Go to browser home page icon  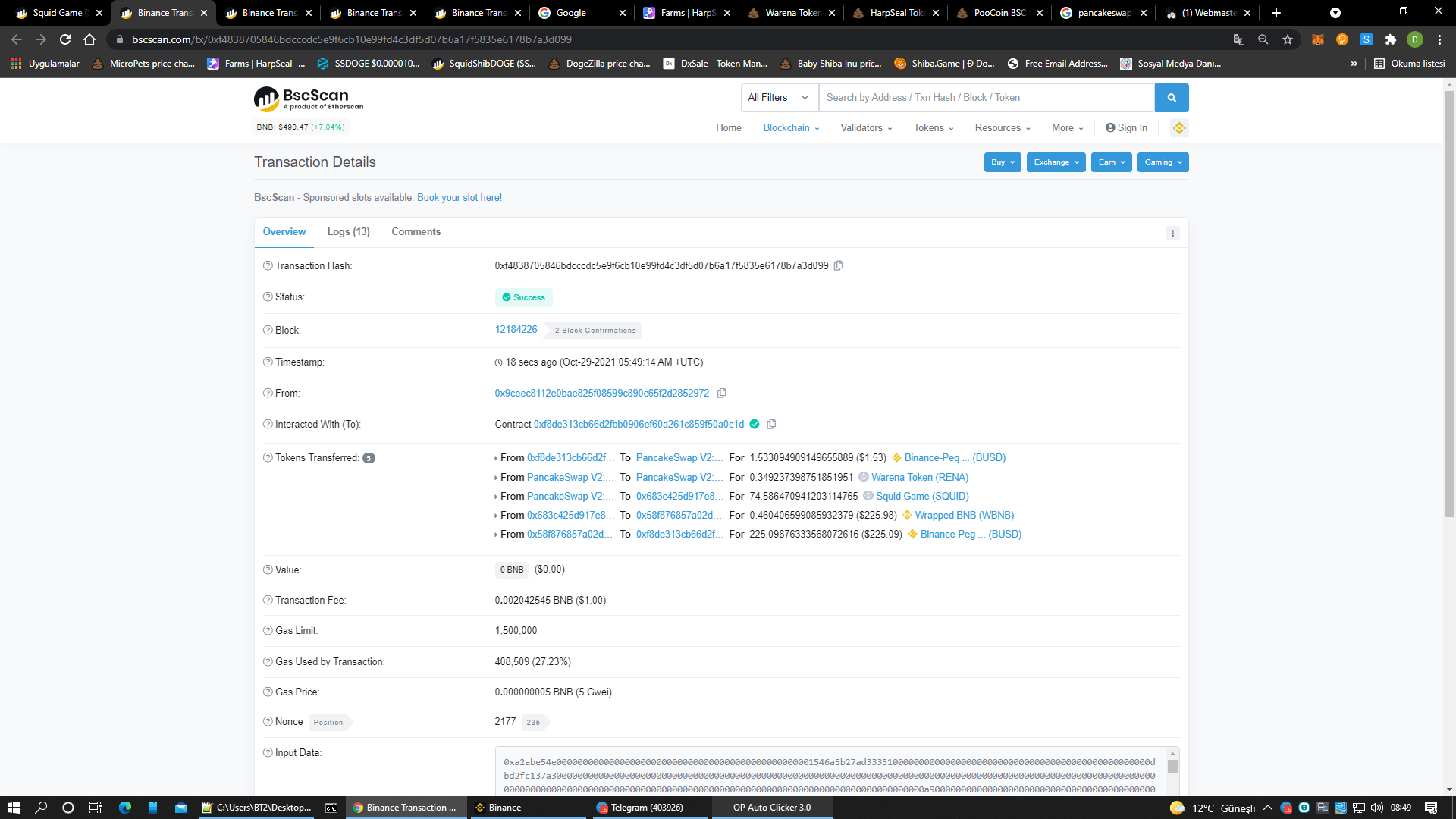(89, 39)
